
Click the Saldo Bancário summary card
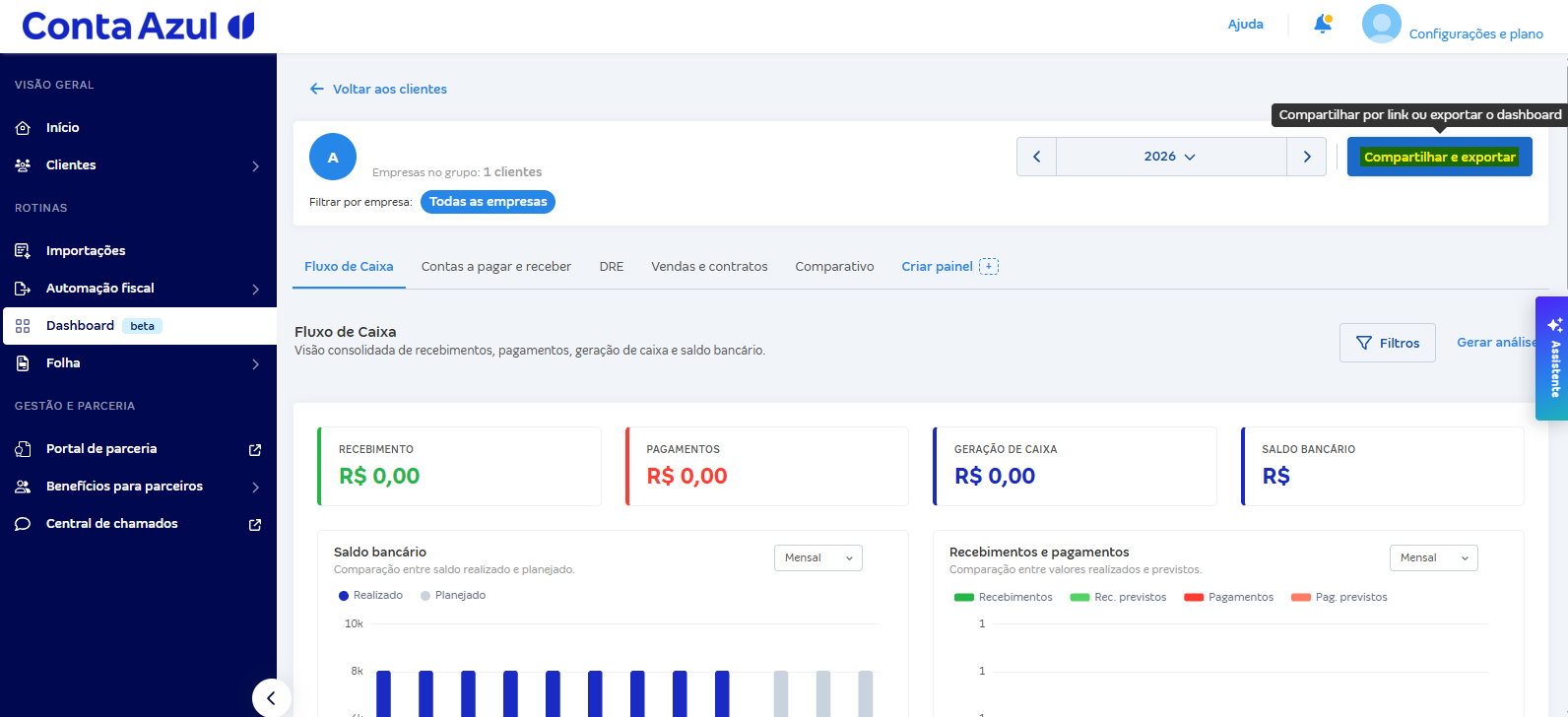[1383, 466]
